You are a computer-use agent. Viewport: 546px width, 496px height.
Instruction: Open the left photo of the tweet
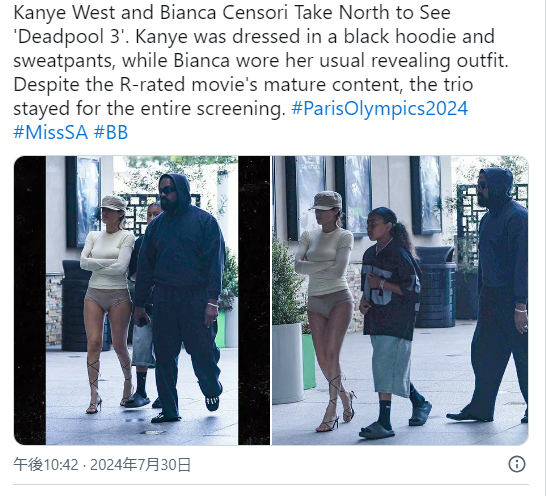[x=142, y=300]
